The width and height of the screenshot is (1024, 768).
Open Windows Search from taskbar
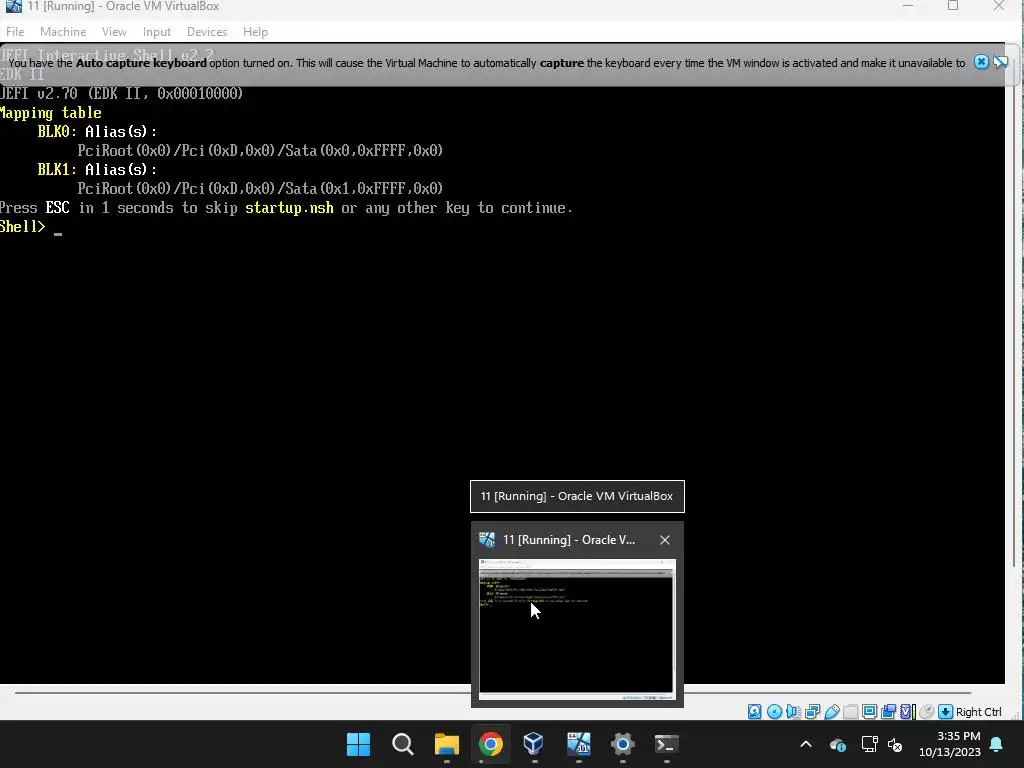tap(403, 744)
